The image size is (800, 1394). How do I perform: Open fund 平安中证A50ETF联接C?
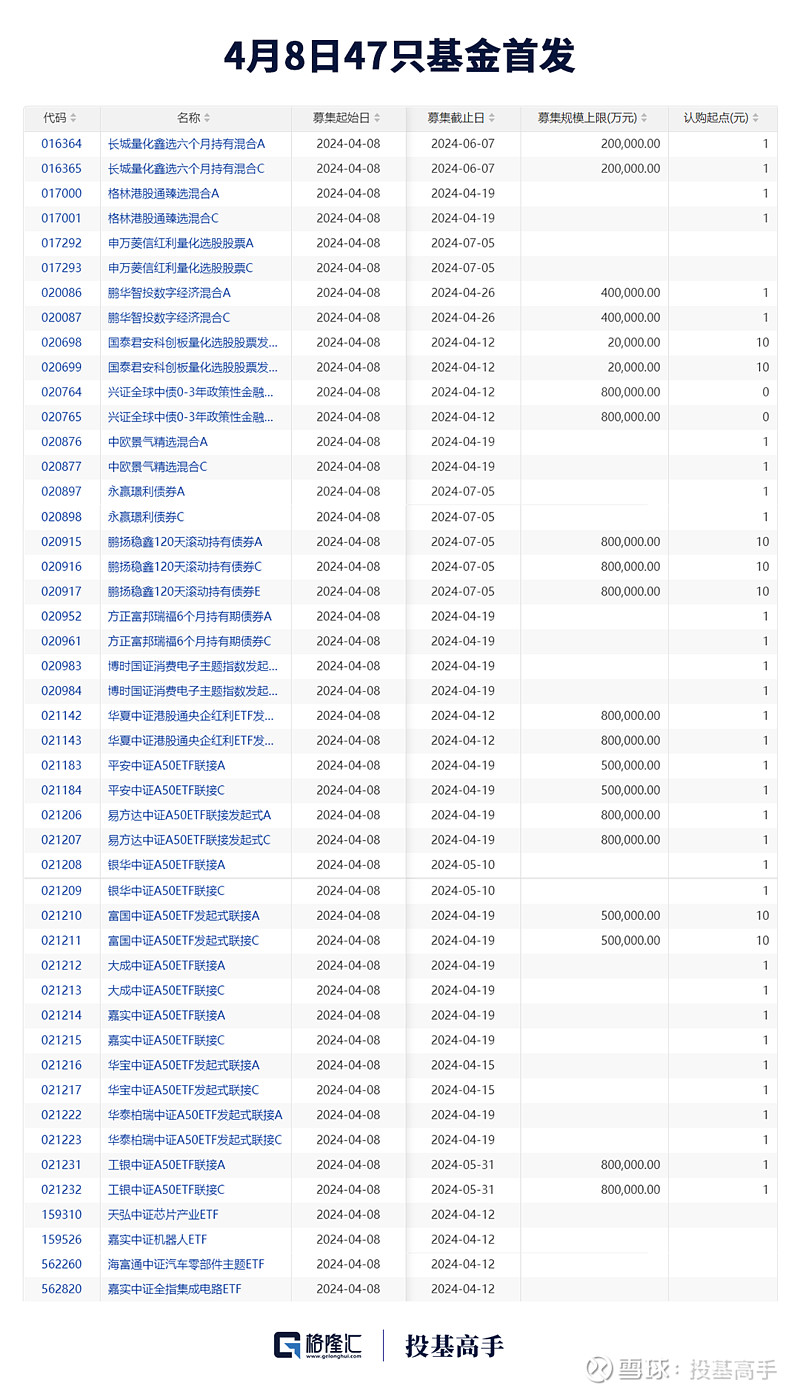[x=167, y=790]
